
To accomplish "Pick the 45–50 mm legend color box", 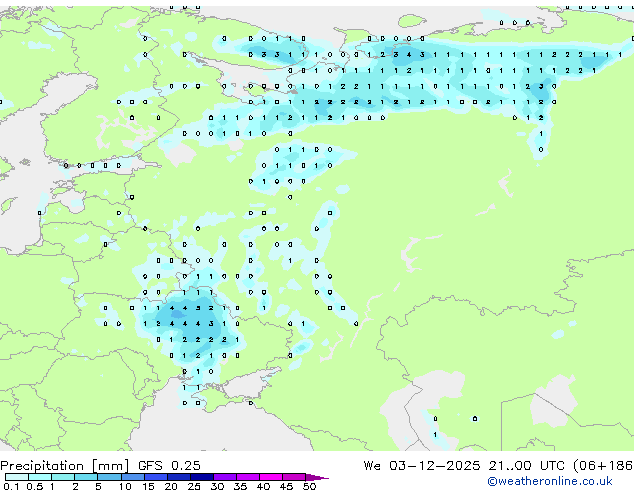I will click(294, 477).
